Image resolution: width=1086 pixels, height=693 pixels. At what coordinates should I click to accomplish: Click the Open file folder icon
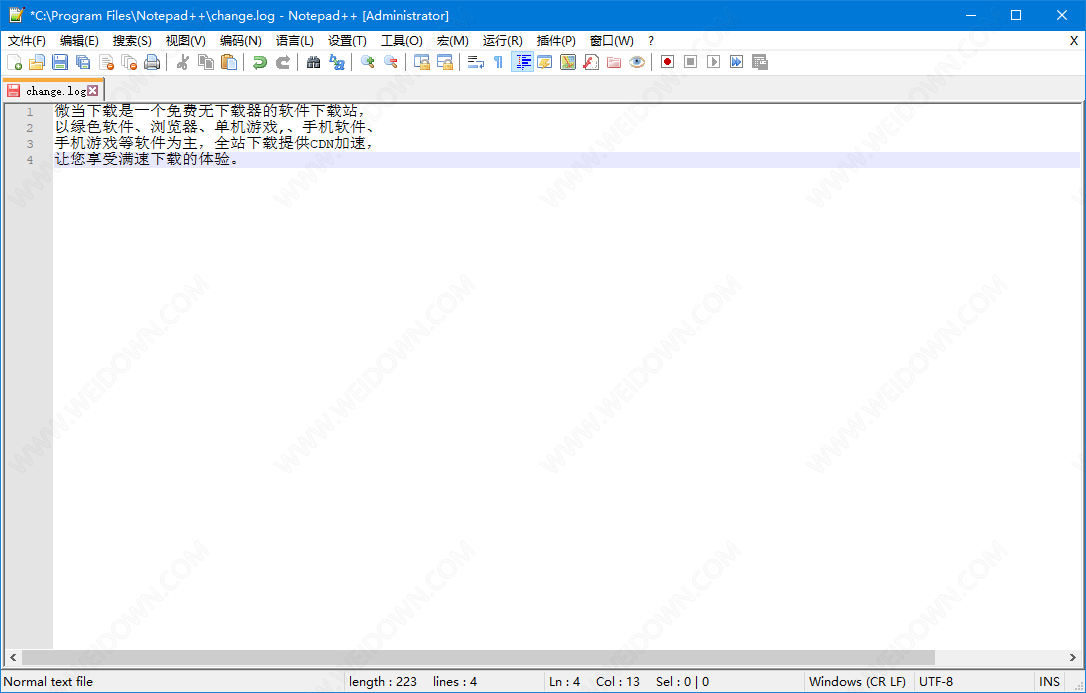[x=37, y=62]
